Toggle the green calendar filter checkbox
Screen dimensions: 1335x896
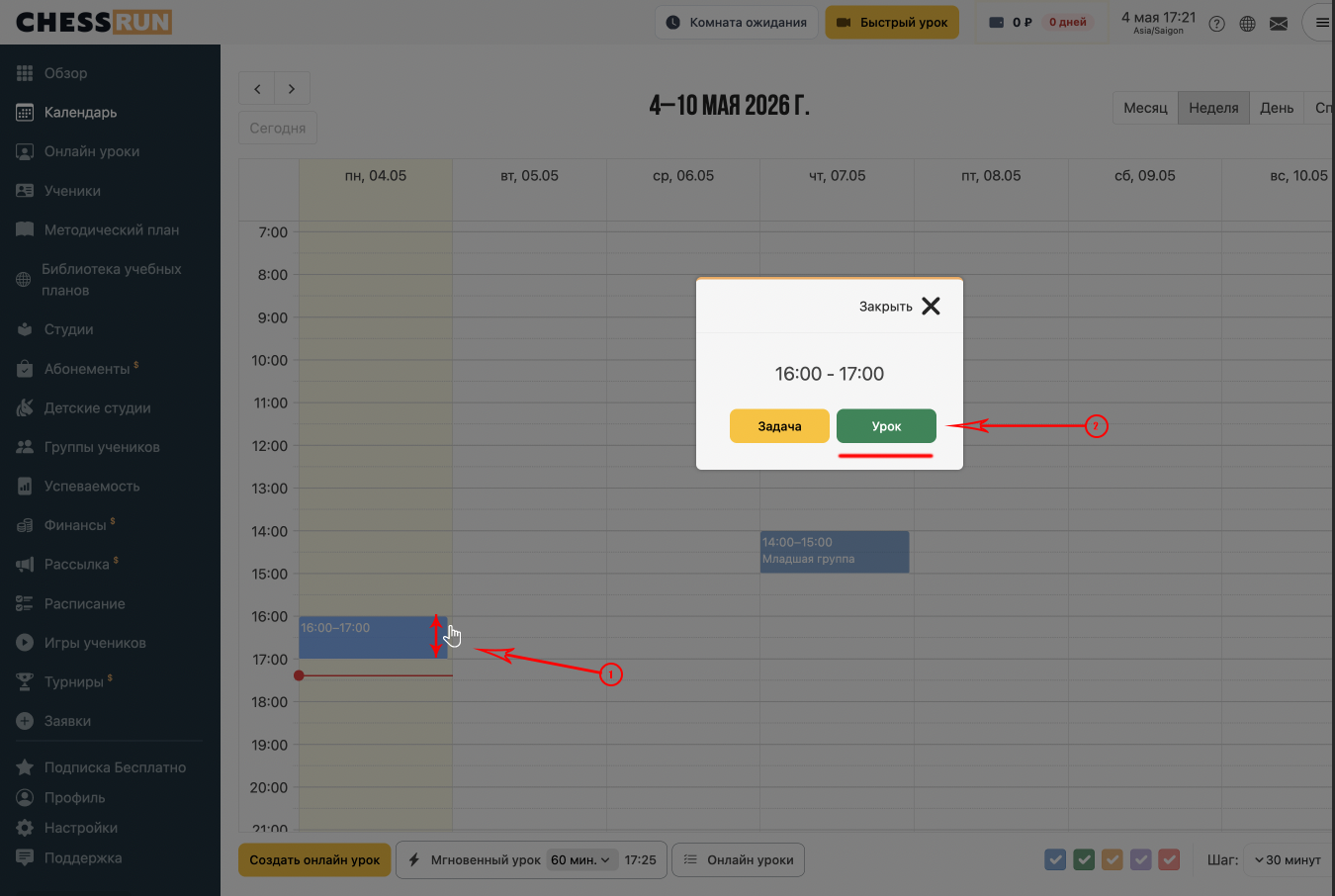1084,859
